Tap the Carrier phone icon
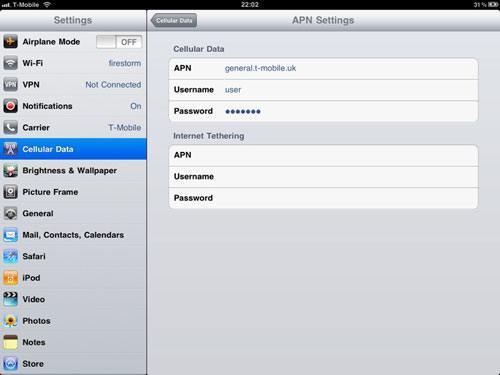 pyautogui.click(x=10, y=128)
